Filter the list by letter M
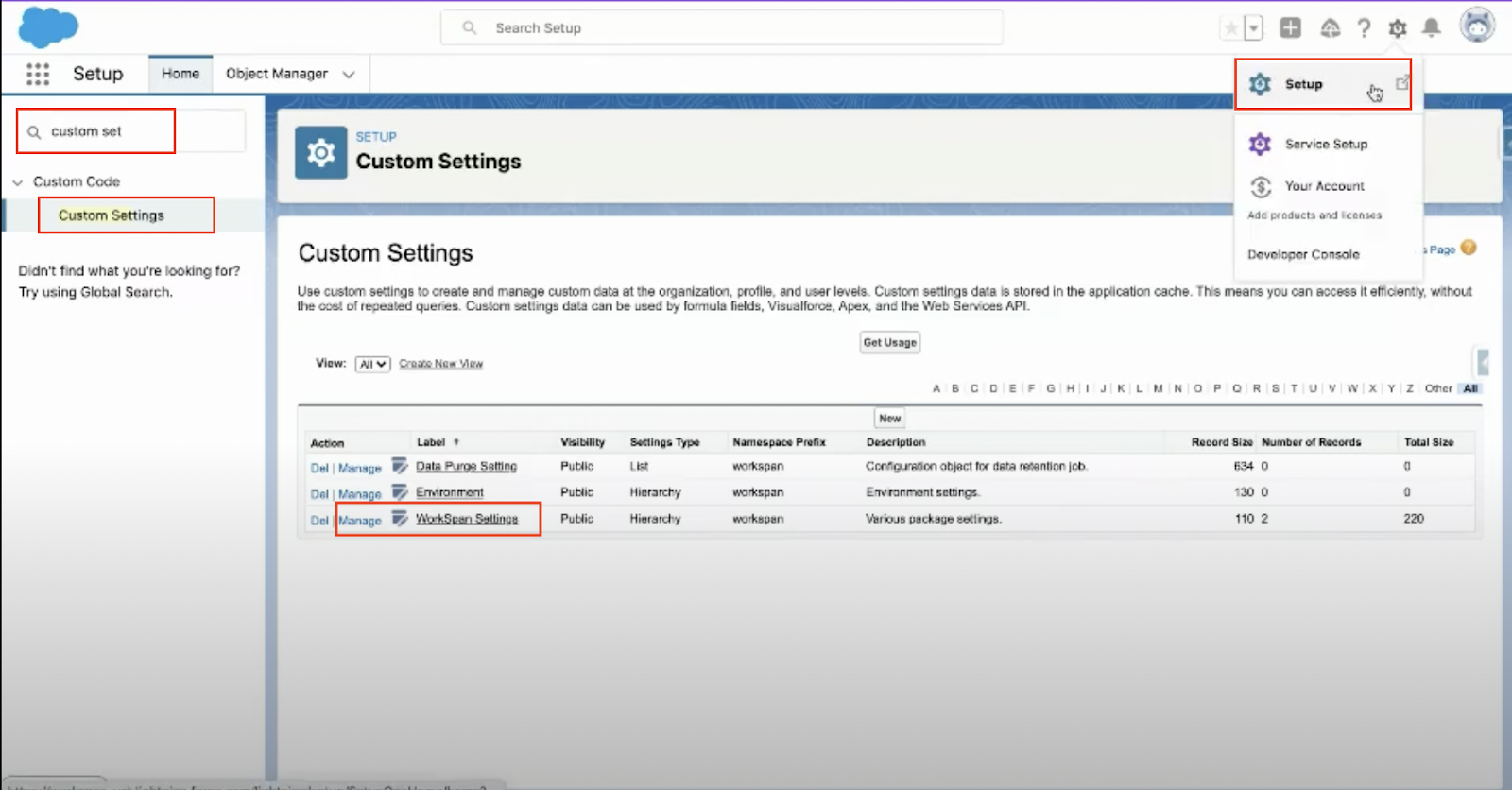The image size is (1512, 790). pos(1159,388)
